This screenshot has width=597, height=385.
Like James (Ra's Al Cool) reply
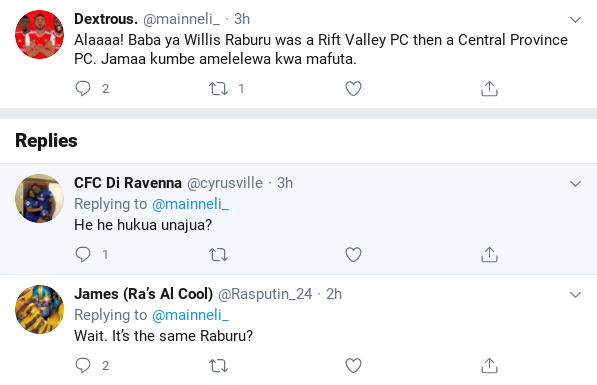[x=353, y=366]
